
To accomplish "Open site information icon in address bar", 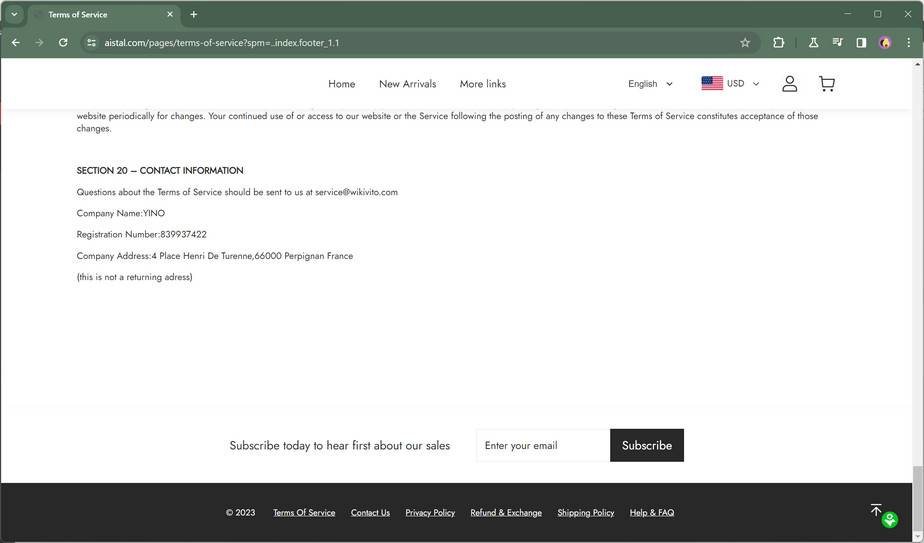I will pyautogui.click(x=91, y=42).
